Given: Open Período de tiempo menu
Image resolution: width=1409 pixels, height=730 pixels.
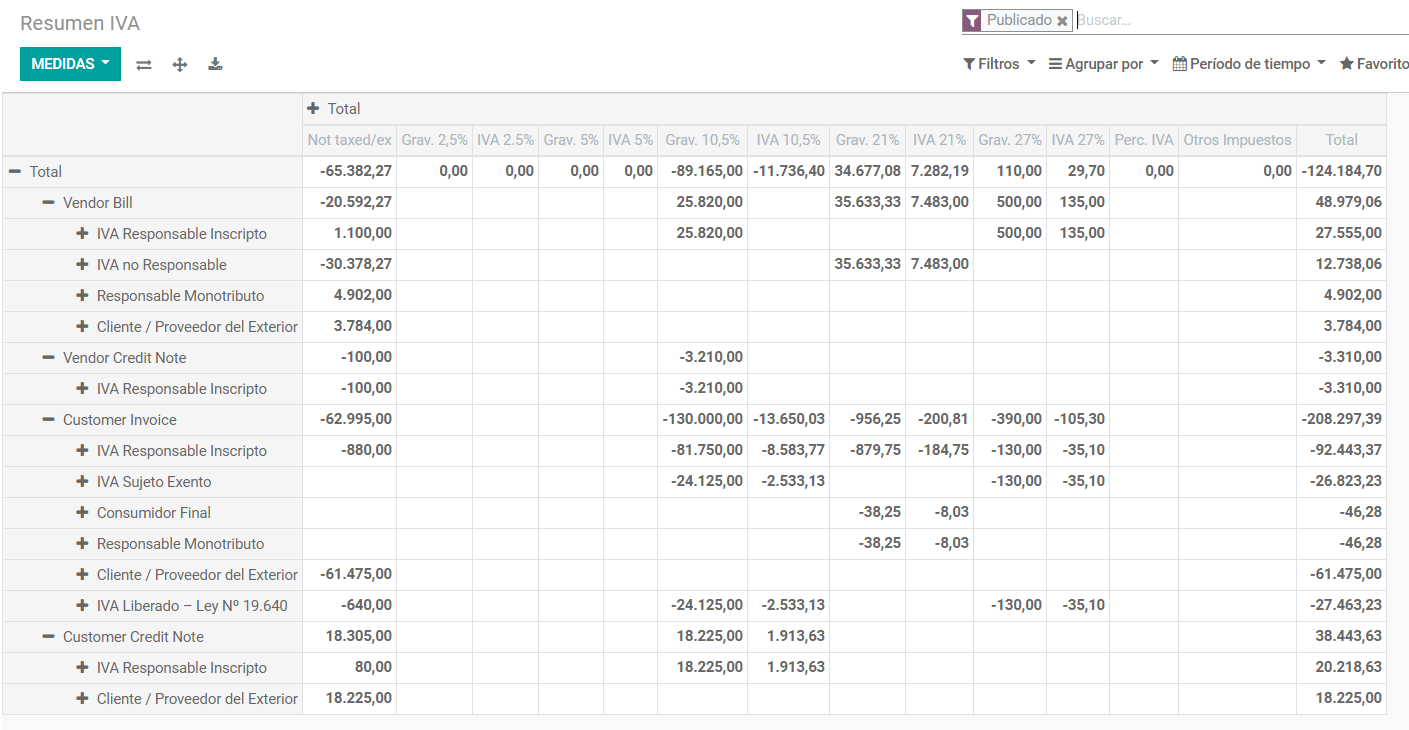Looking at the screenshot, I should 1248,64.
